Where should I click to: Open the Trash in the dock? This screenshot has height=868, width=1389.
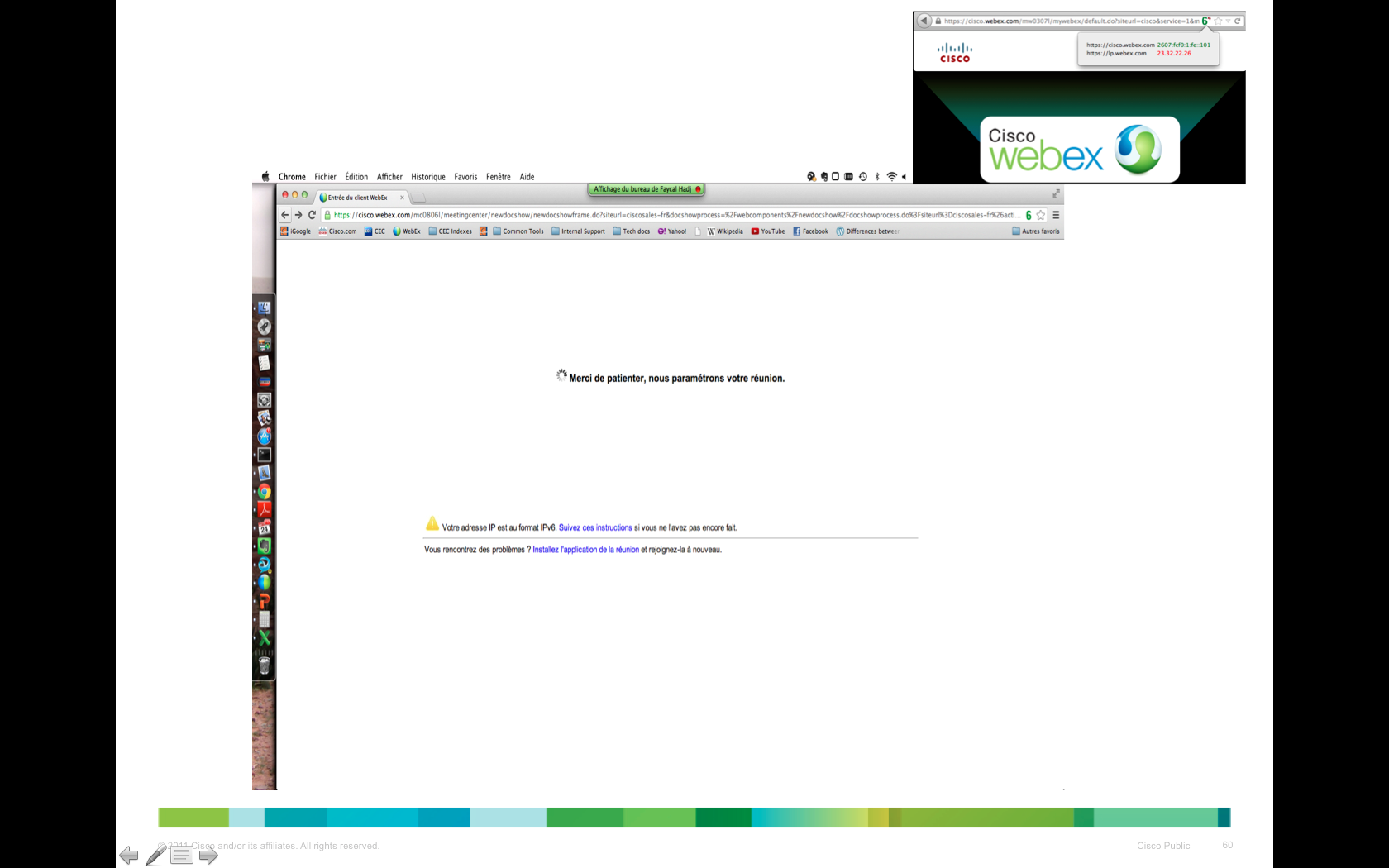click(265, 665)
